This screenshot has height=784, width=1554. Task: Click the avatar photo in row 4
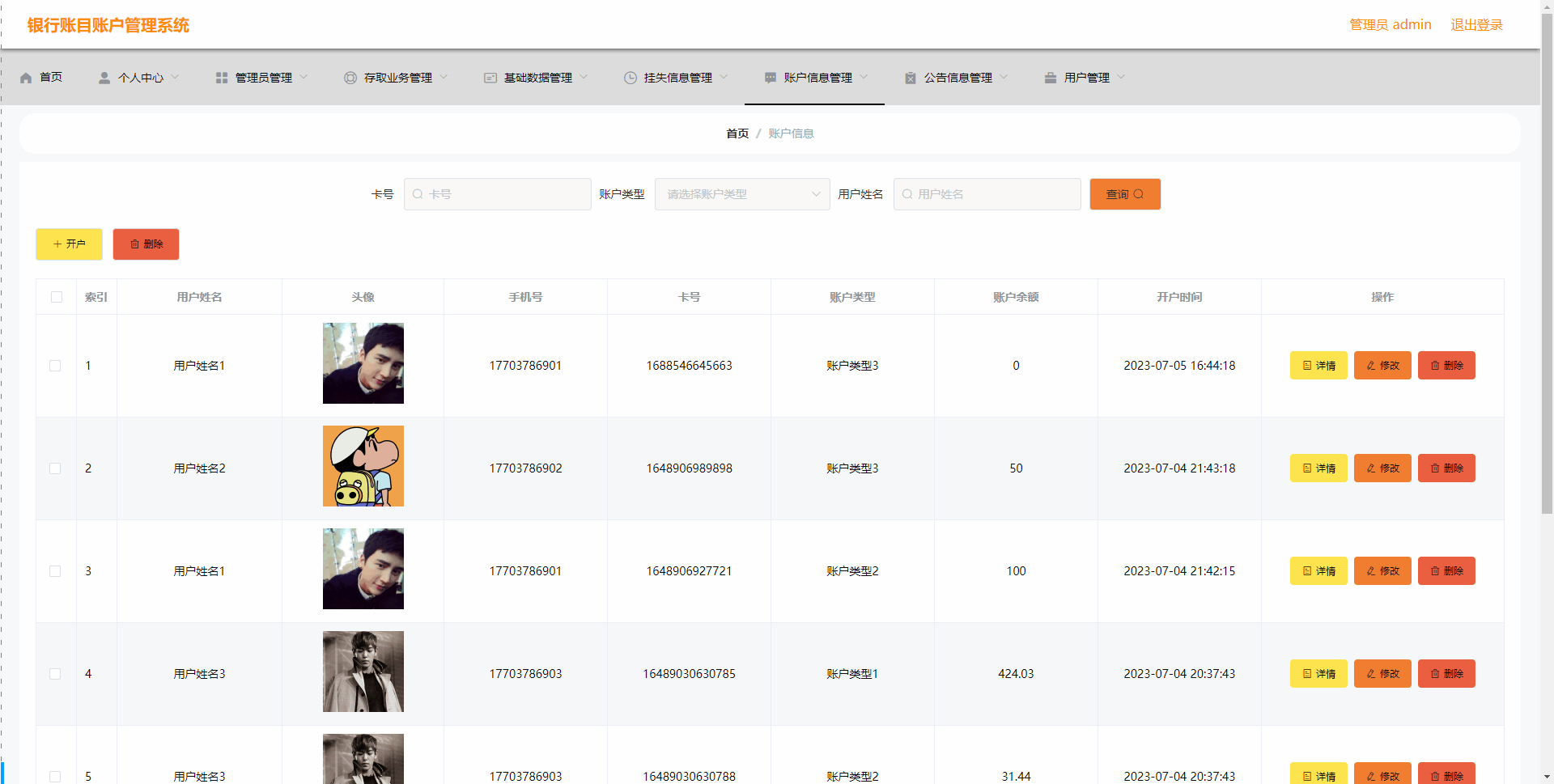pos(363,672)
